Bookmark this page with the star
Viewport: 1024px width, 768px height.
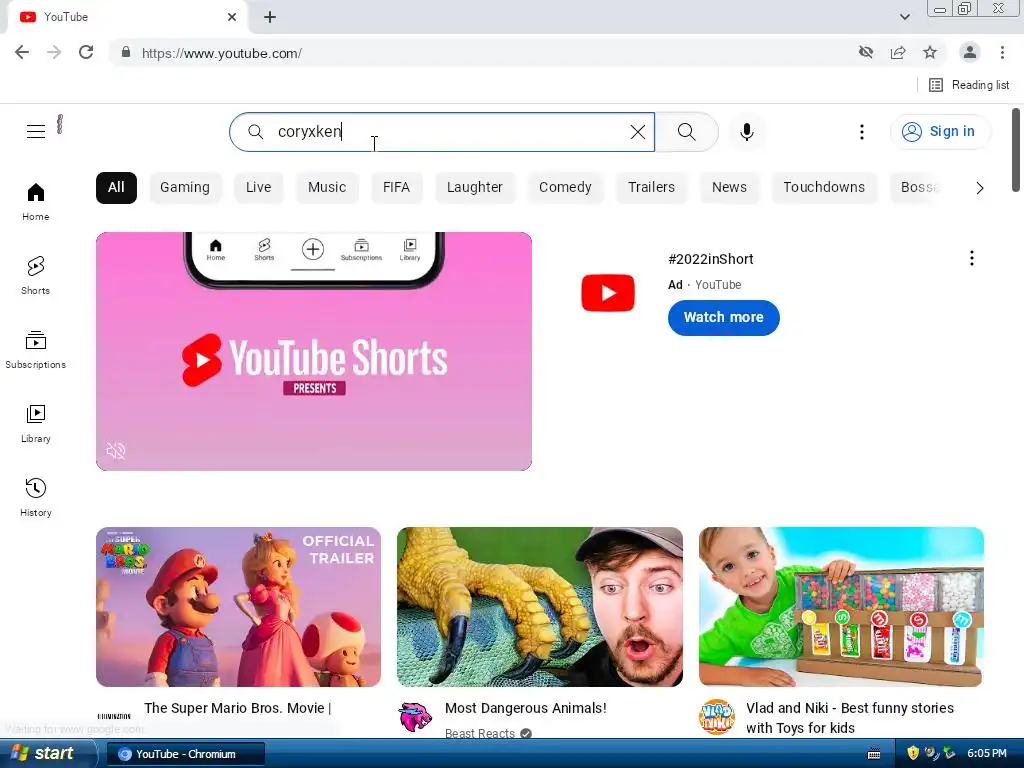coord(930,52)
